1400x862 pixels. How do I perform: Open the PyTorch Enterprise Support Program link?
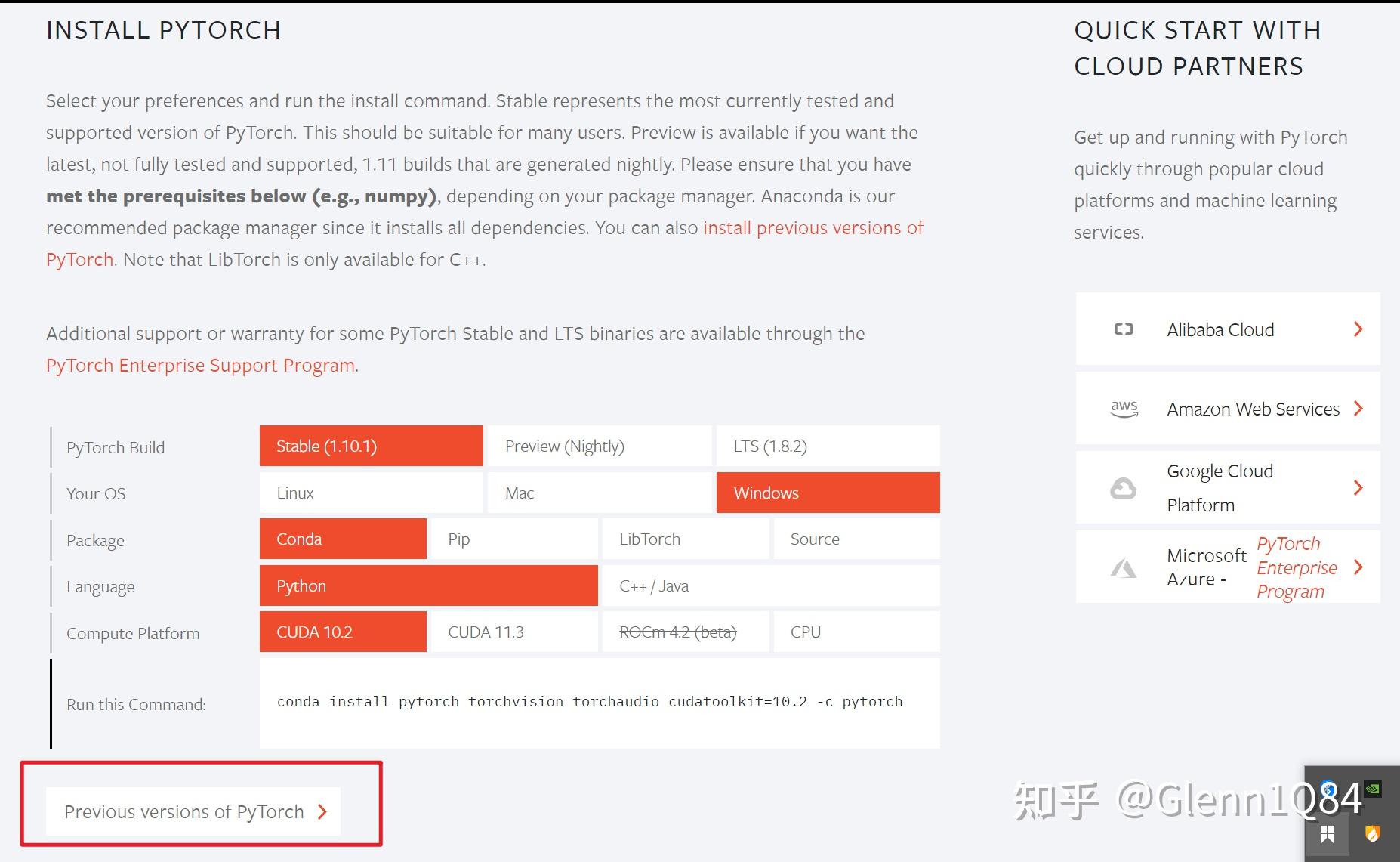click(x=199, y=365)
